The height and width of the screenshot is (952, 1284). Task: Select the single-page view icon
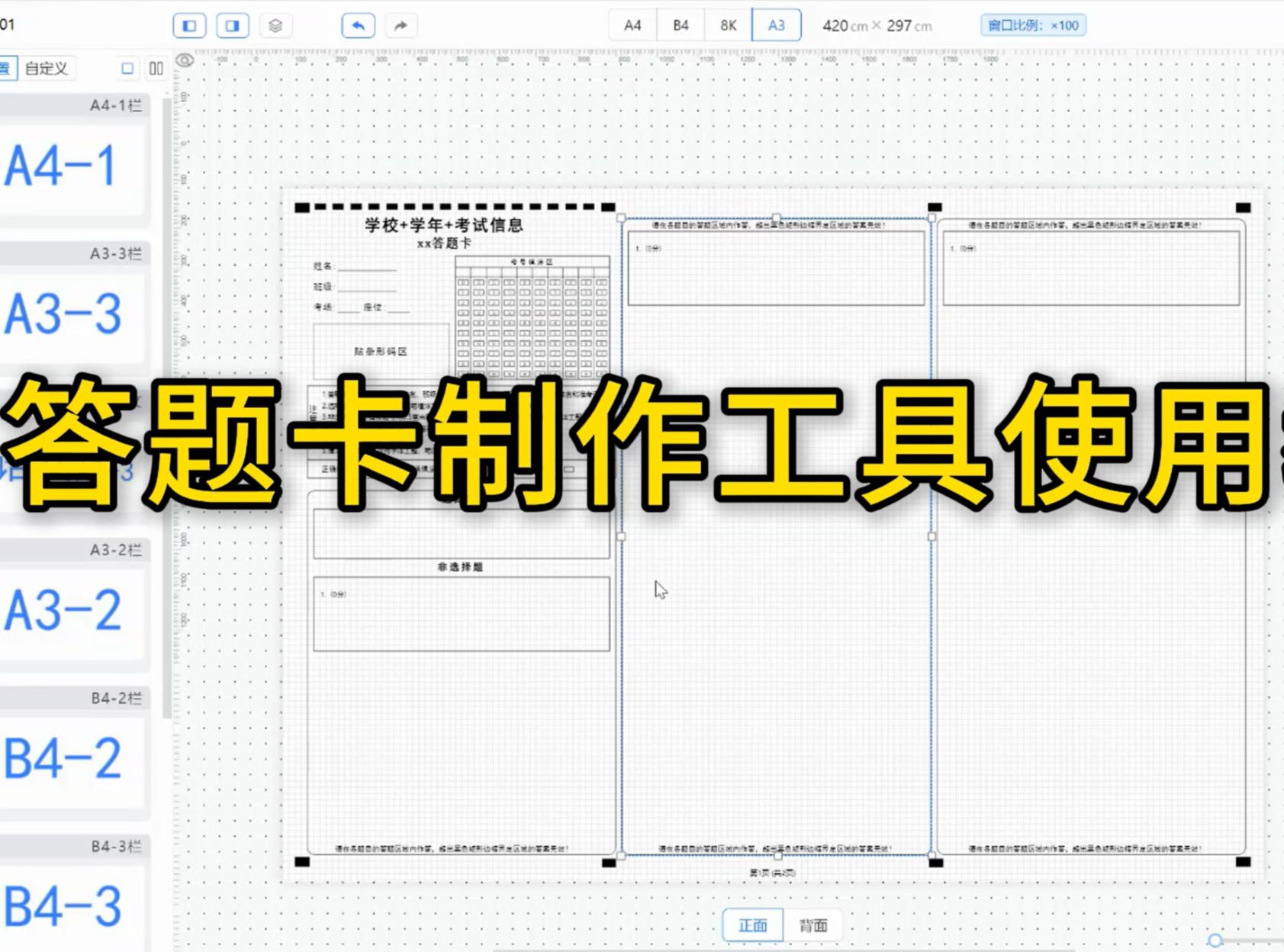click(126, 68)
